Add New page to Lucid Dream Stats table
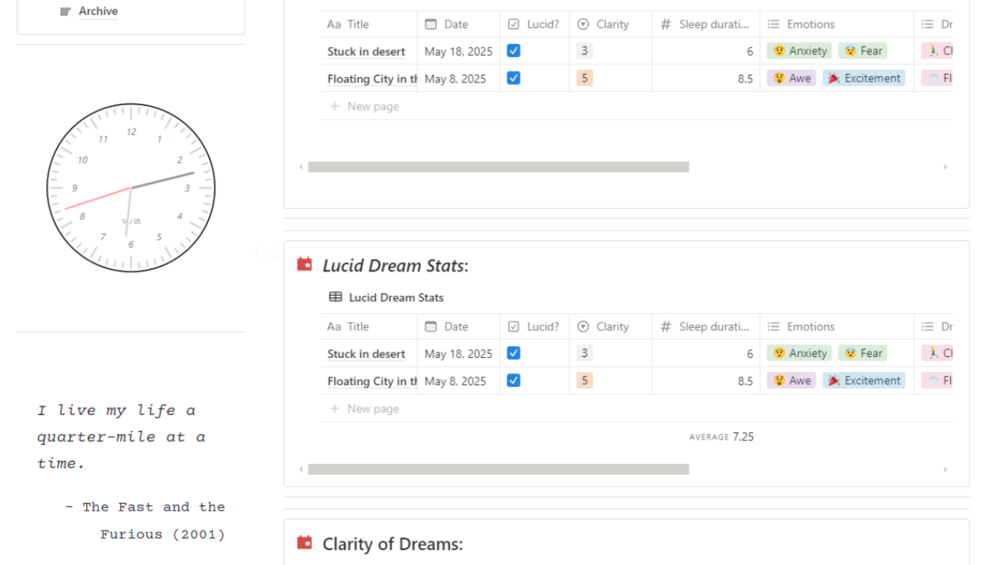The width and height of the screenshot is (1005, 565). click(x=372, y=409)
